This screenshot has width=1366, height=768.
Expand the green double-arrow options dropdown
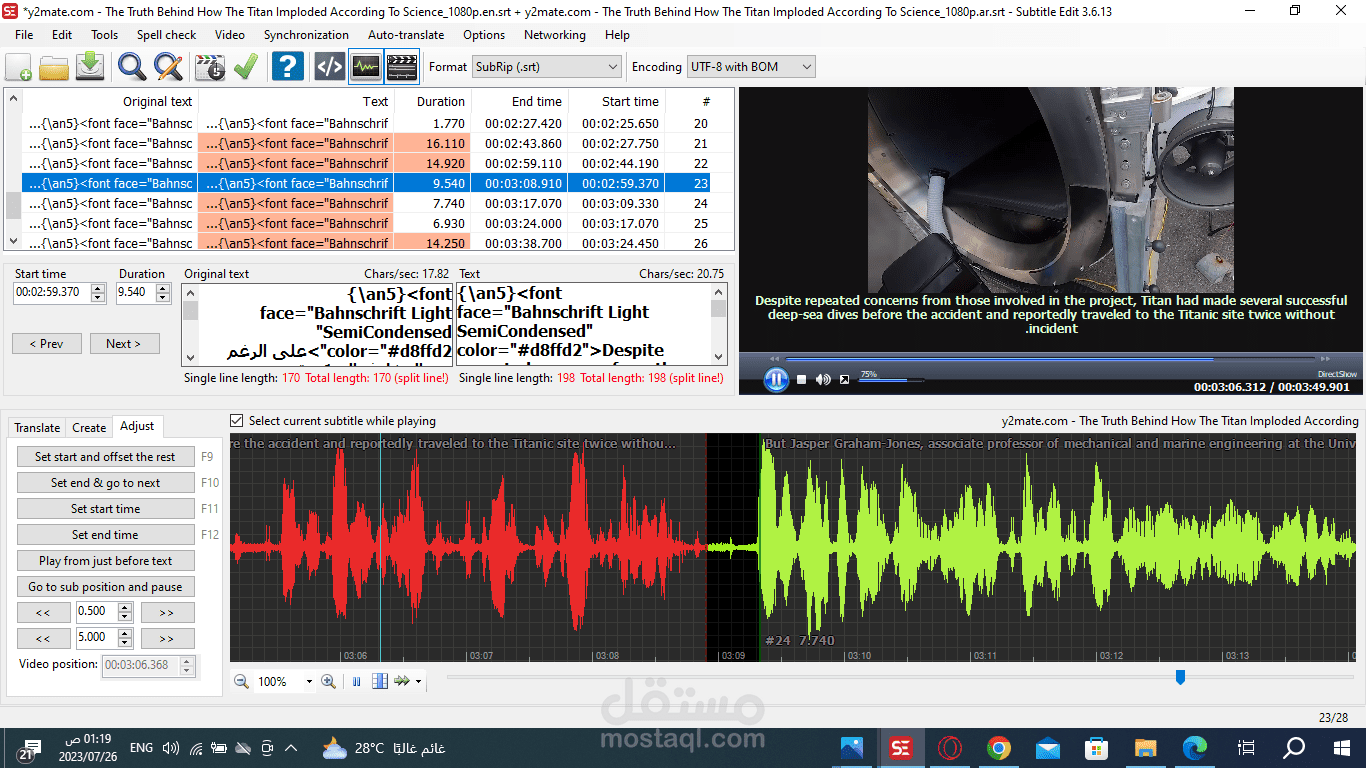[x=418, y=682]
